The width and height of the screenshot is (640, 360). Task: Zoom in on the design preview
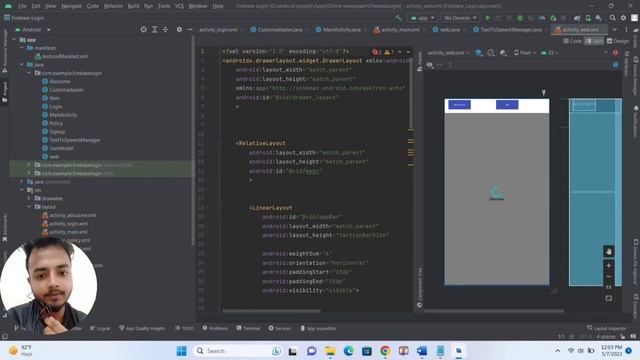pyautogui.click(x=609, y=266)
